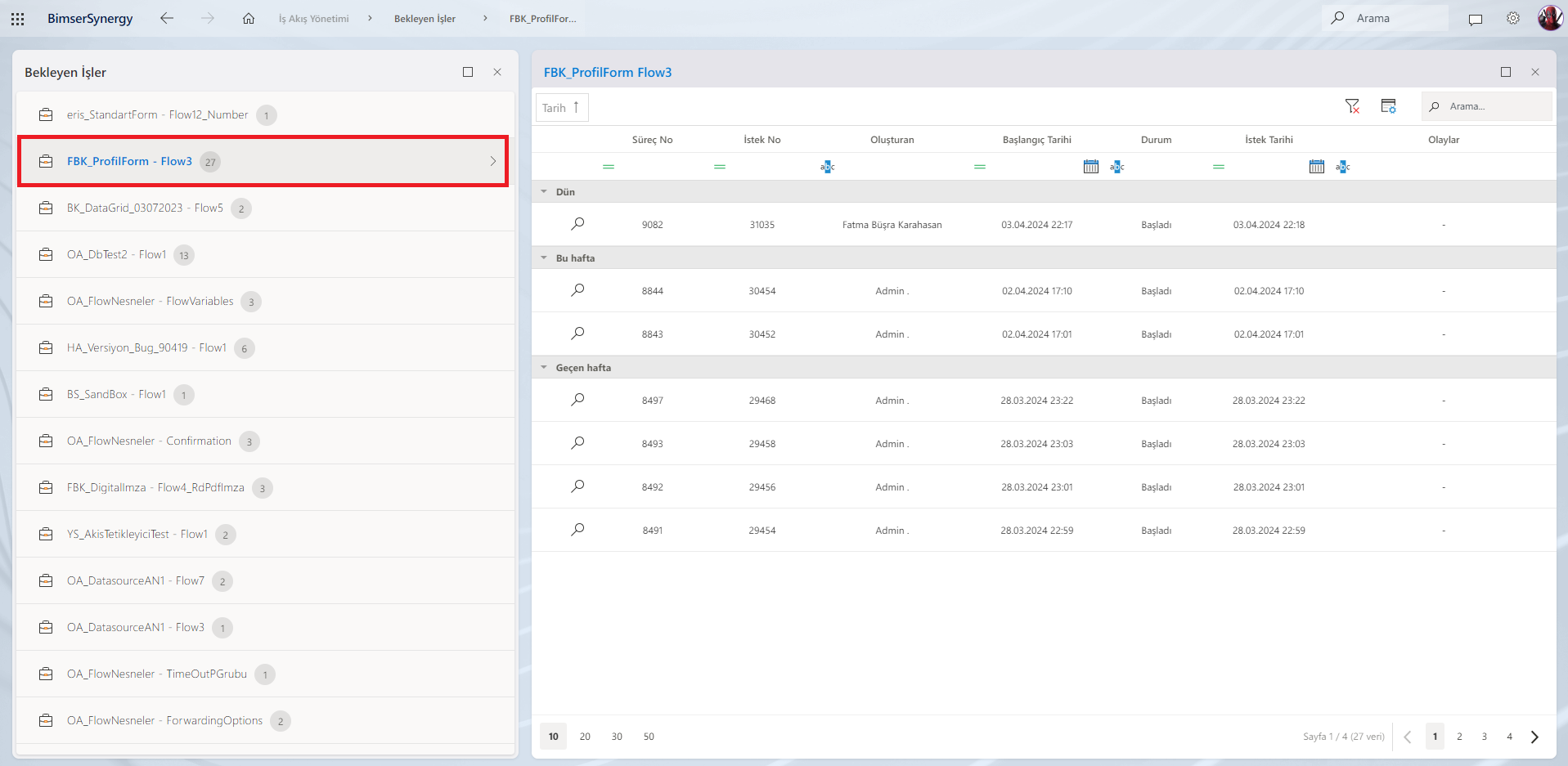The width and height of the screenshot is (1568, 766).
Task: Maximize the Bekleyen İşler panel
Action: [468, 72]
